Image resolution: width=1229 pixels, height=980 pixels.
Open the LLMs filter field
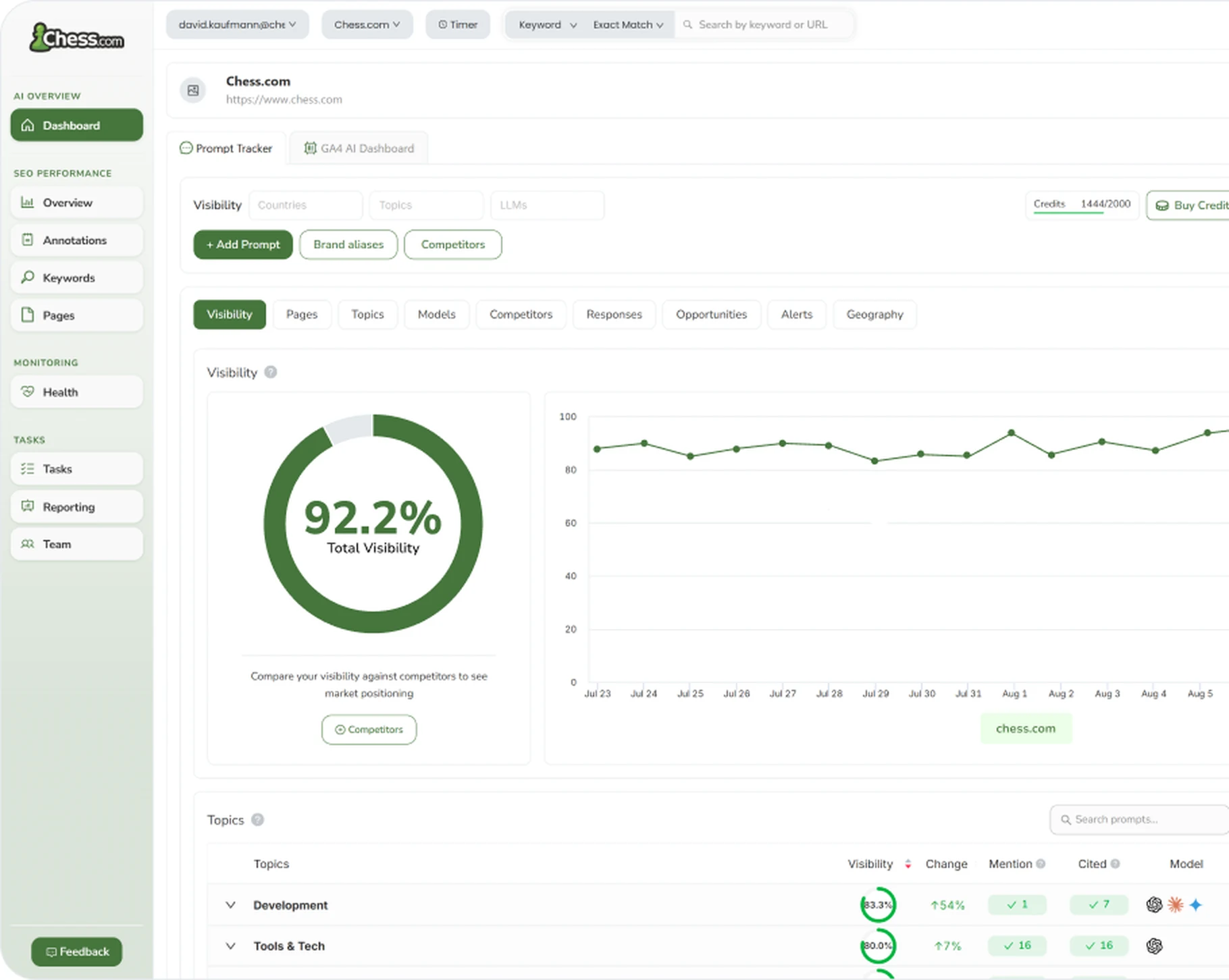[547, 205]
